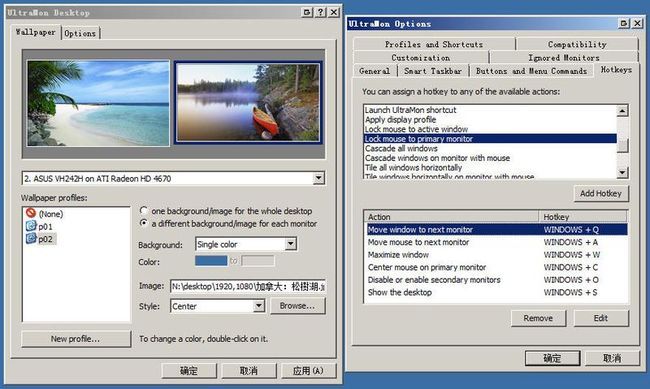Select a different background/image for each monitor
Viewport: 650px width, 389px height.
[143, 223]
